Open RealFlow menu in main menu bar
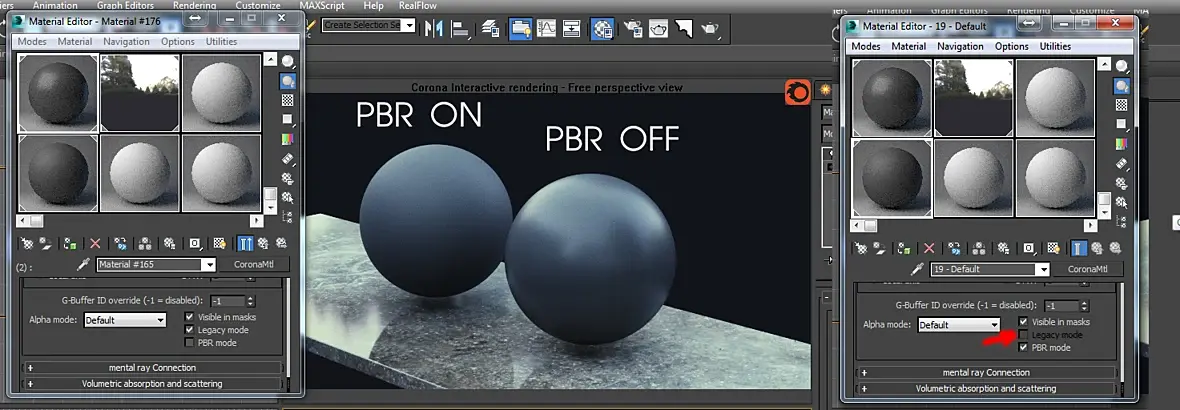This screenshot has height=410, width=1180. tap(418, 5)
